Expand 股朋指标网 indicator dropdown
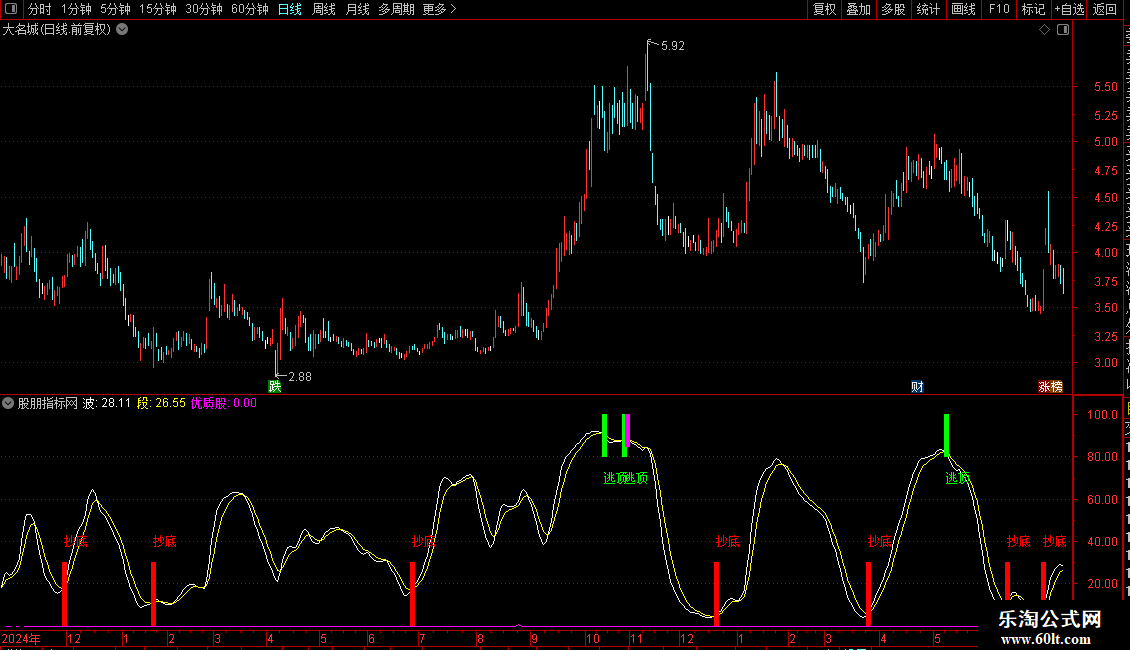Viewport: 1130px width, 650px height. click(x=8, y=403)
